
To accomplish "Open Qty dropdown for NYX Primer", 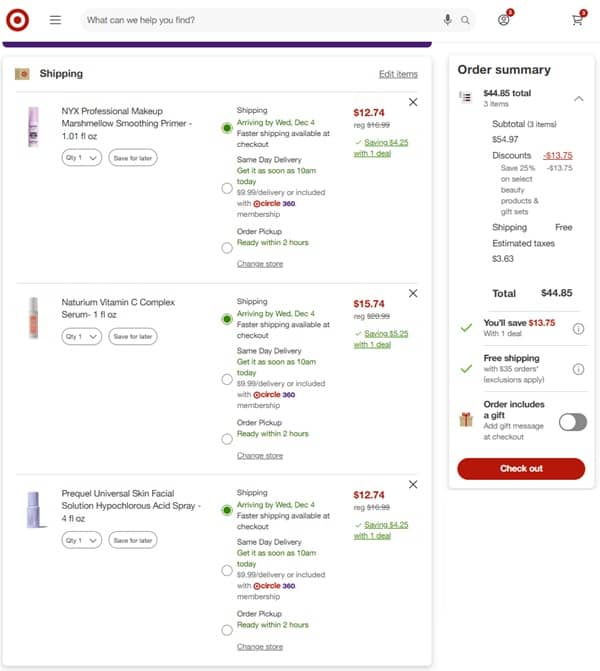I will pos(81,157).
